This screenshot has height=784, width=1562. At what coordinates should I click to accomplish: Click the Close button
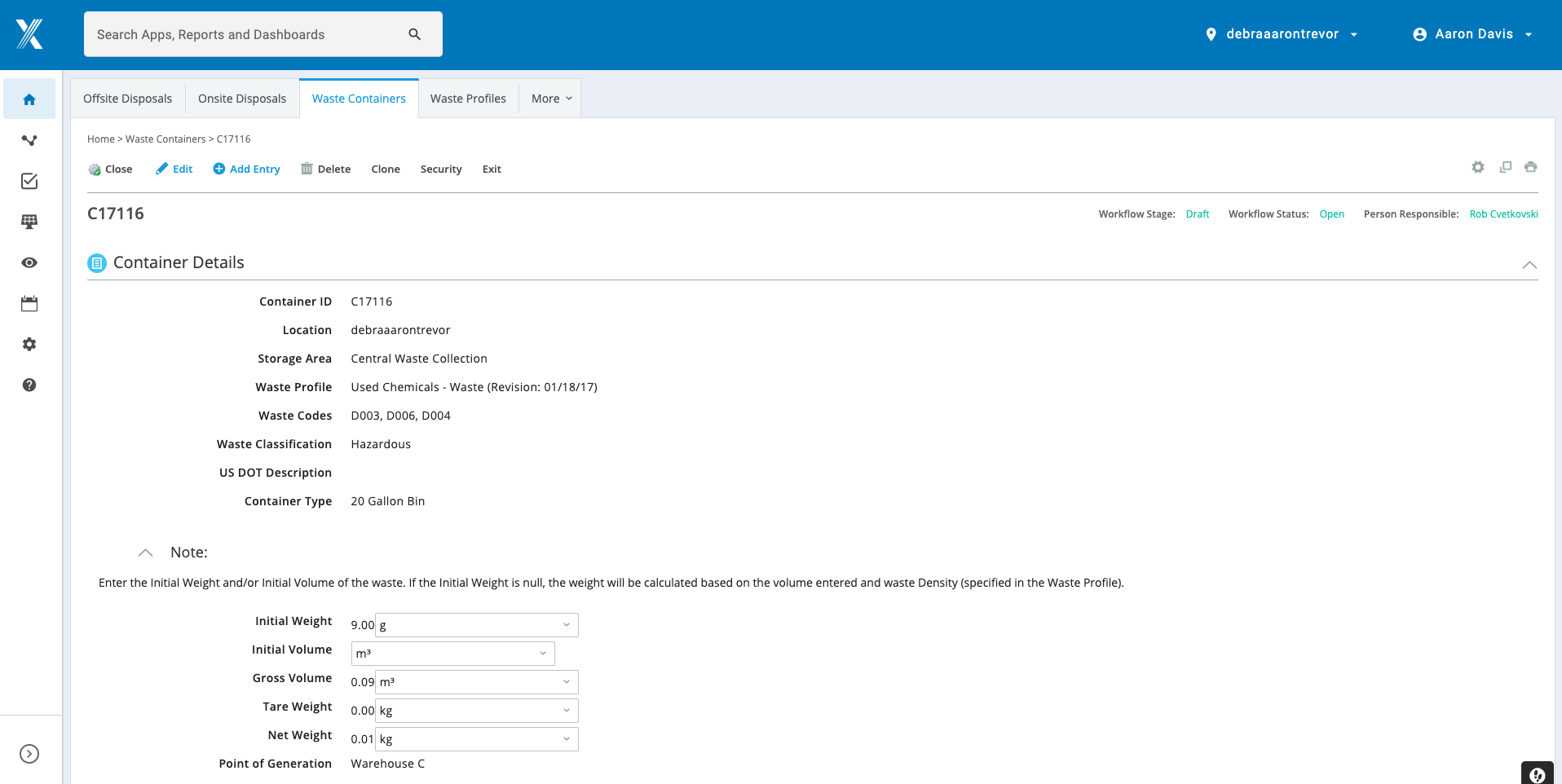[x=110, y=170]
